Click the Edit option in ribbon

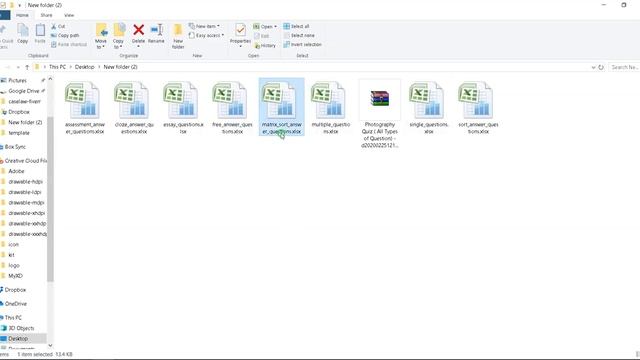click(x=262, y=36)
